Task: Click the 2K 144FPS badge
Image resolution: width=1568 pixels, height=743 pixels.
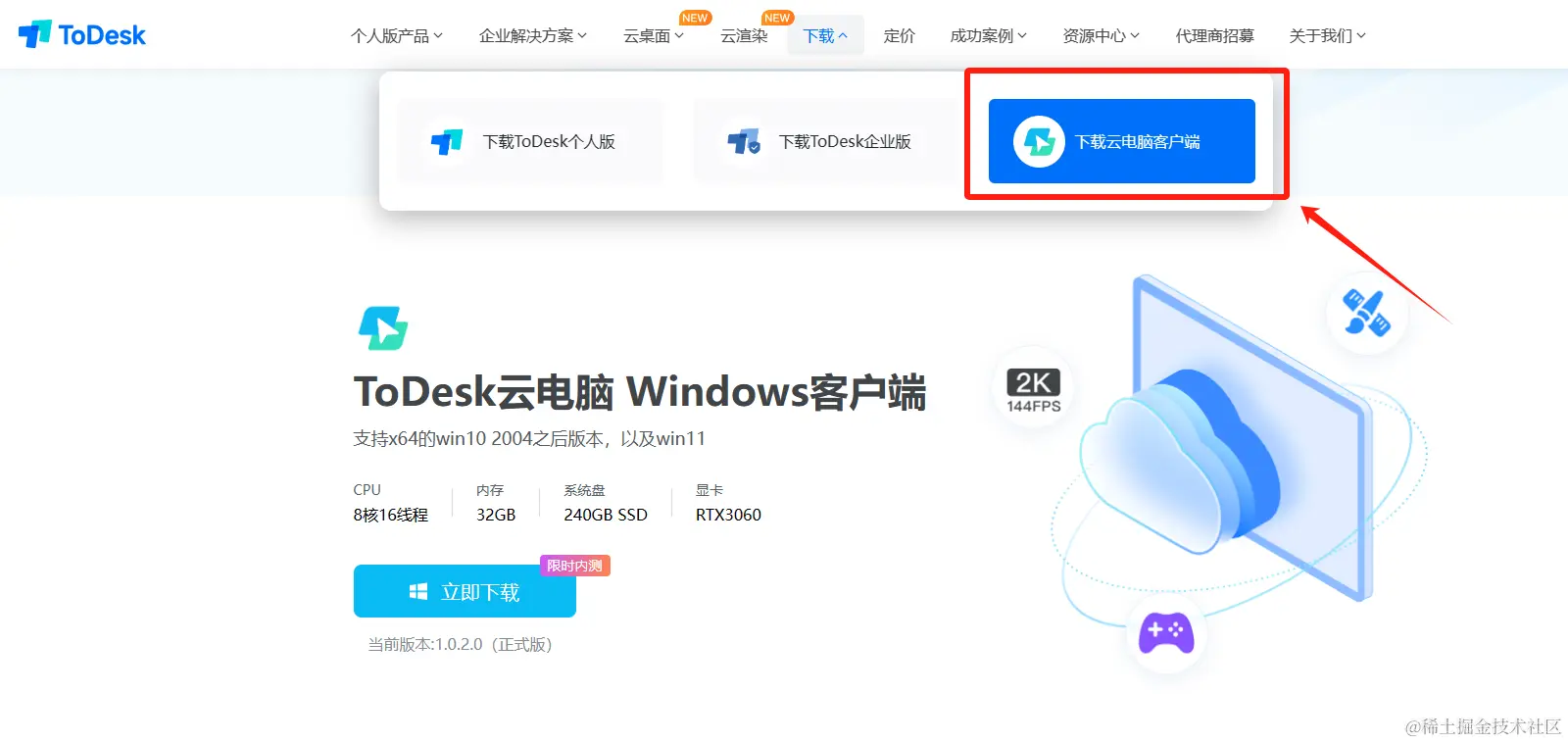Action: pos(1034,390)
